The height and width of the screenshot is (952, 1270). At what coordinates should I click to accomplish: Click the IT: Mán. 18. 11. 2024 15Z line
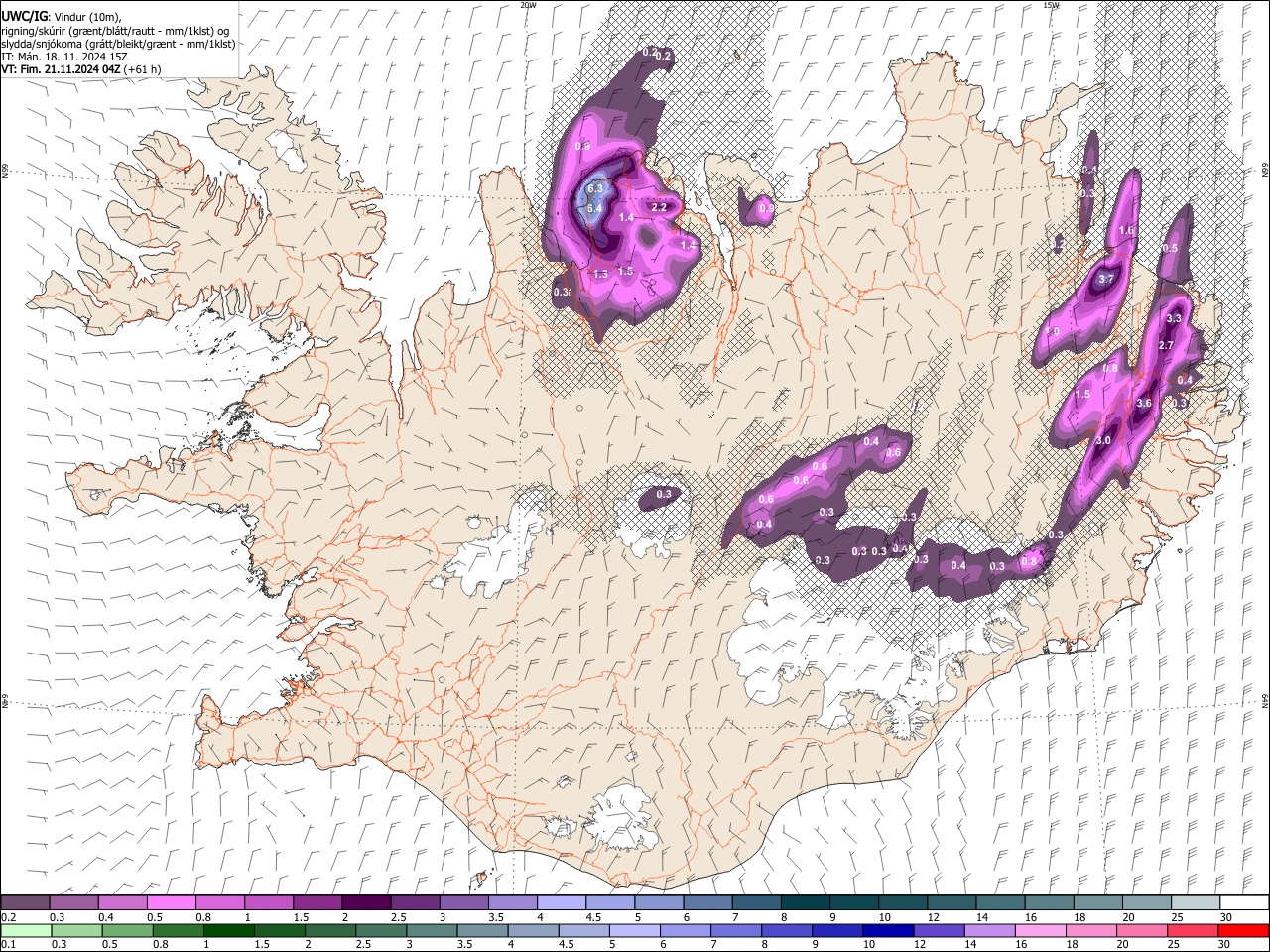[64, 57]
